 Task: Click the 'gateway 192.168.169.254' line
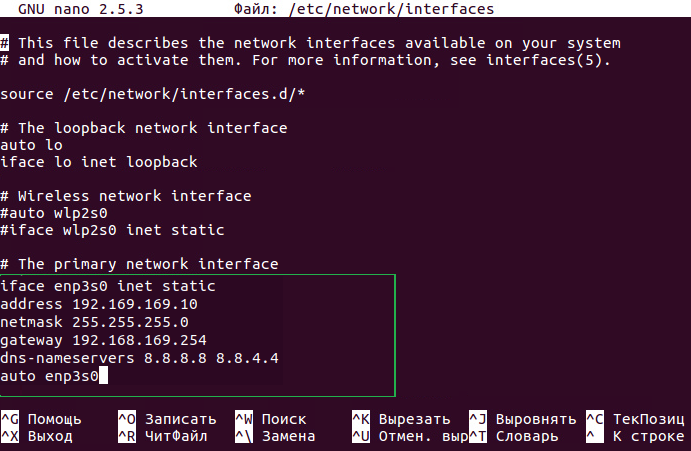tap(103, 340)
